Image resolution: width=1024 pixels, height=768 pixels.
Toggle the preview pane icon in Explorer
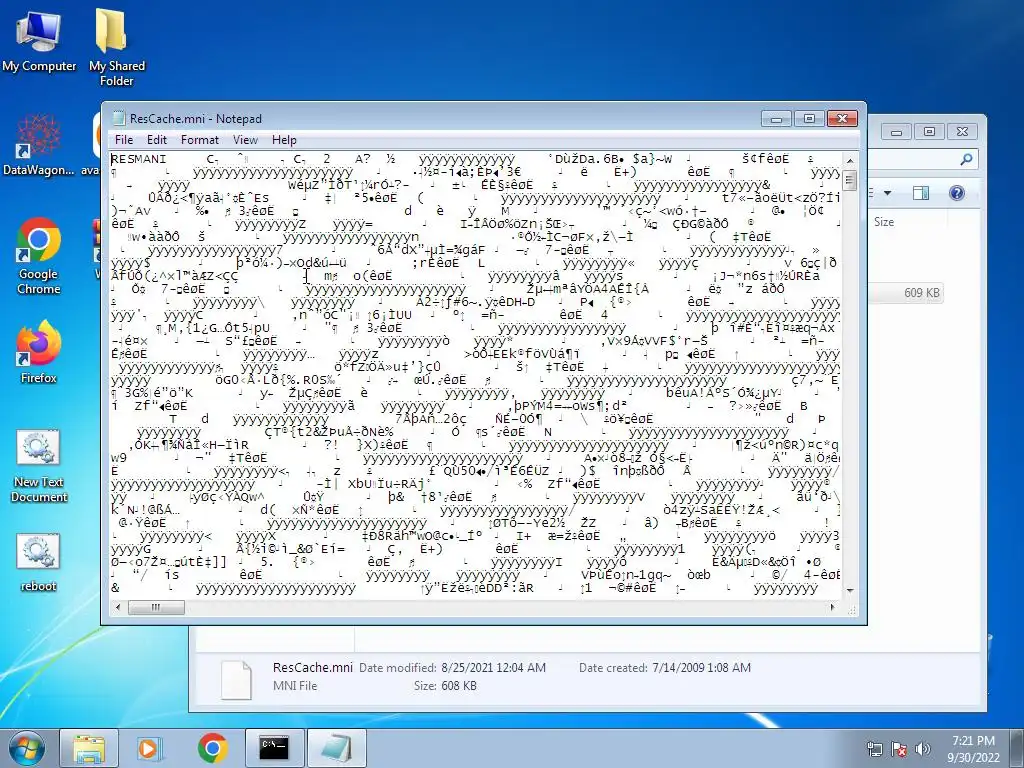[921, 193]
